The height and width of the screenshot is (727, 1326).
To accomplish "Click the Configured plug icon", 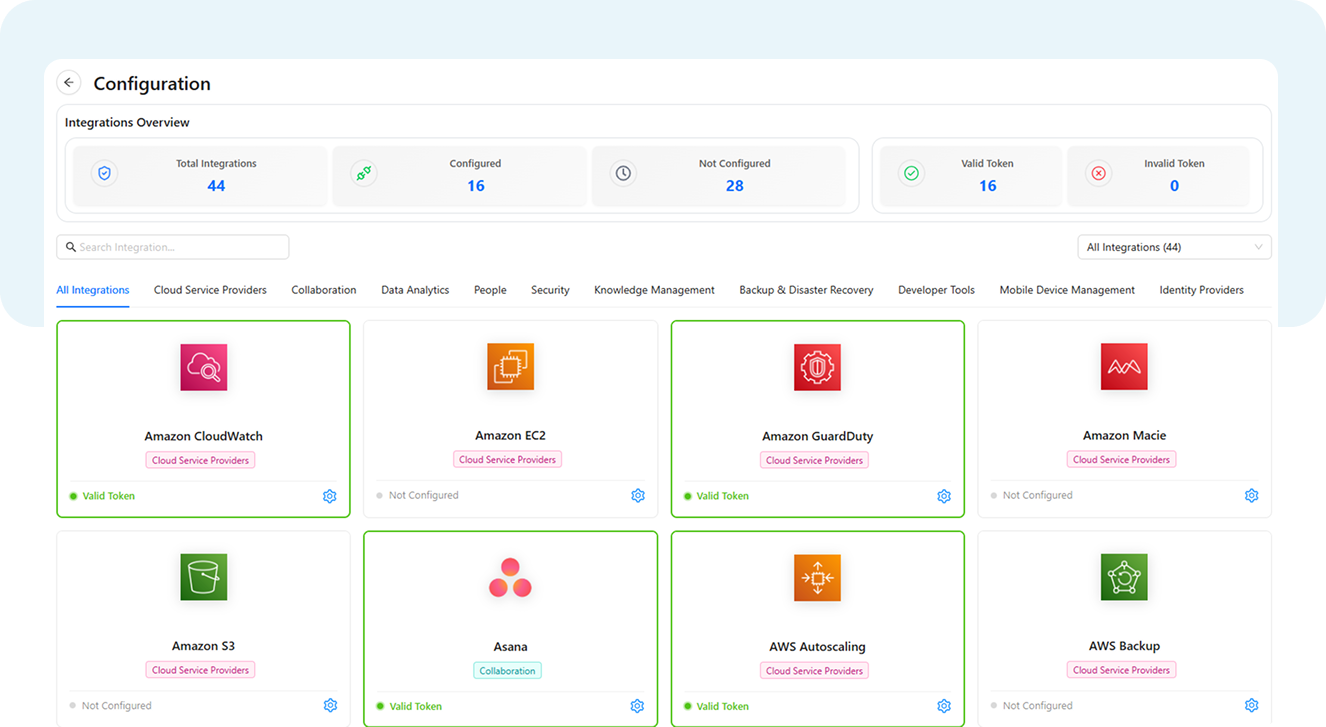I will point(364,173).
